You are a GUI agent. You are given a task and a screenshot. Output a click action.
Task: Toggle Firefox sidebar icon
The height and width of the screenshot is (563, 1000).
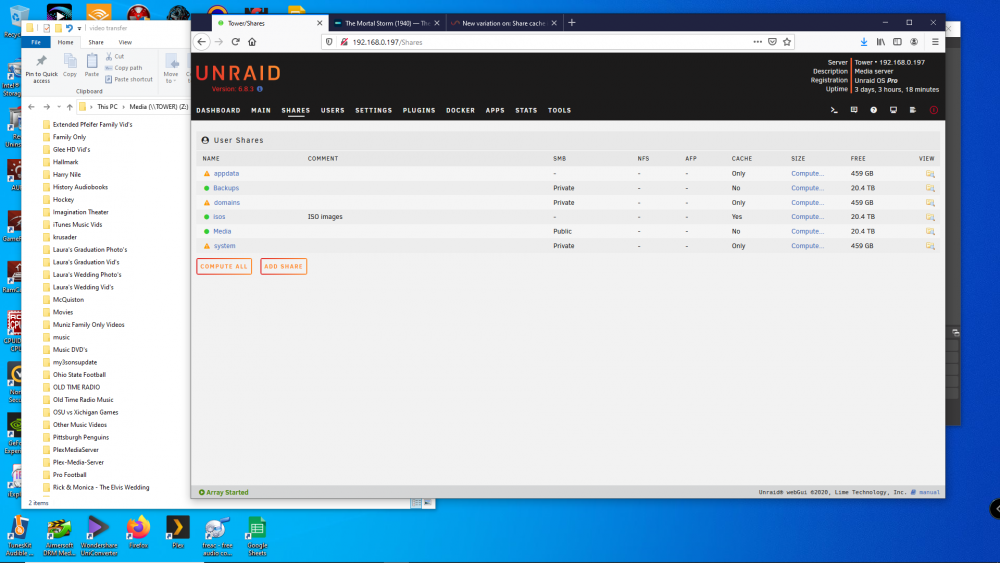[897, 42]
